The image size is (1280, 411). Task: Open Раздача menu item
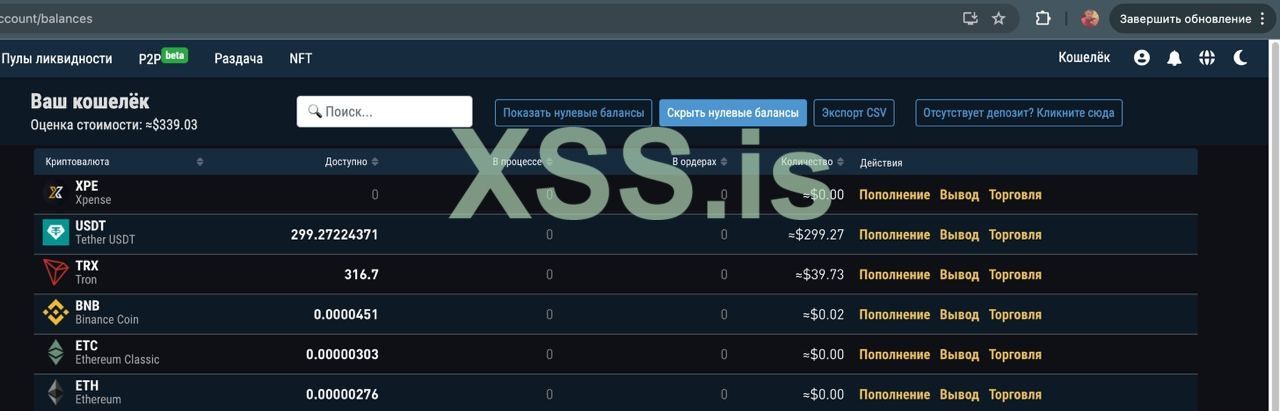238,58
